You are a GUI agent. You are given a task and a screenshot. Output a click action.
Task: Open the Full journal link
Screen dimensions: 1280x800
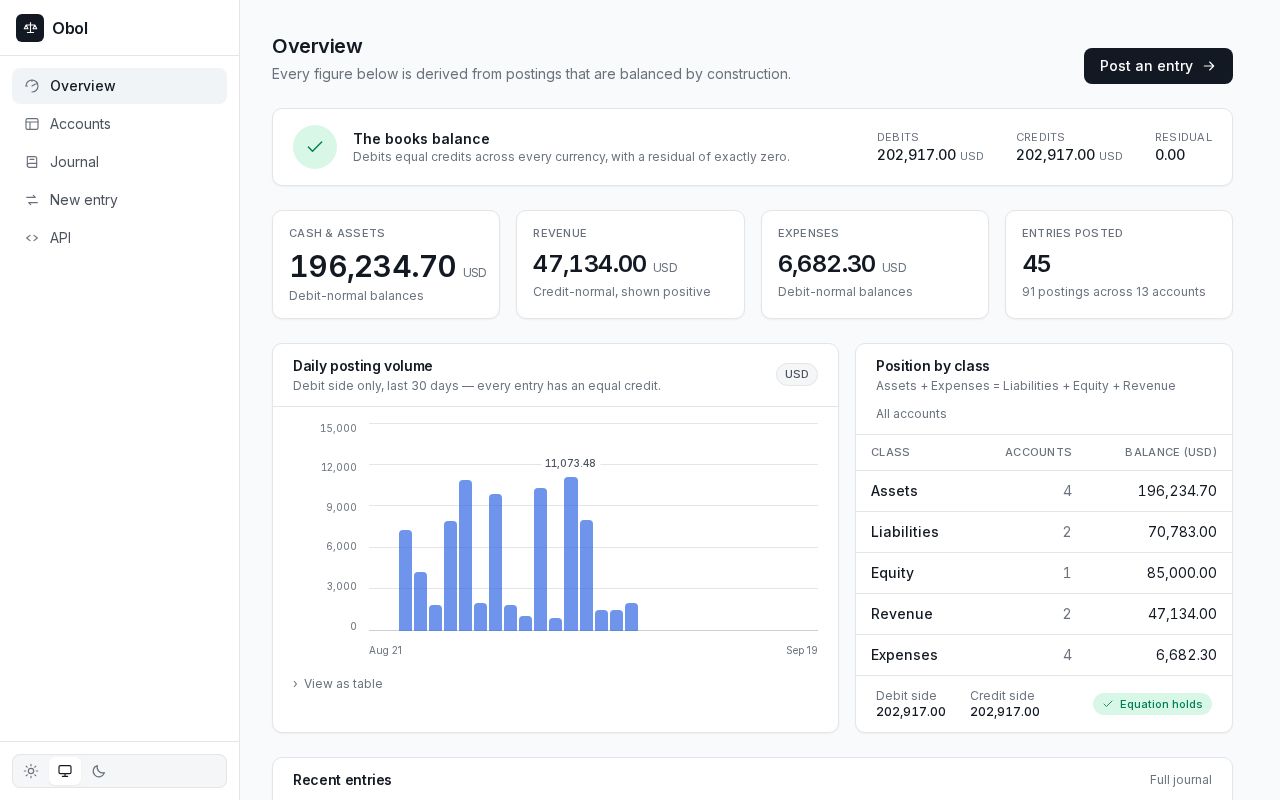pyautogui.click(x=1180, y=780)
